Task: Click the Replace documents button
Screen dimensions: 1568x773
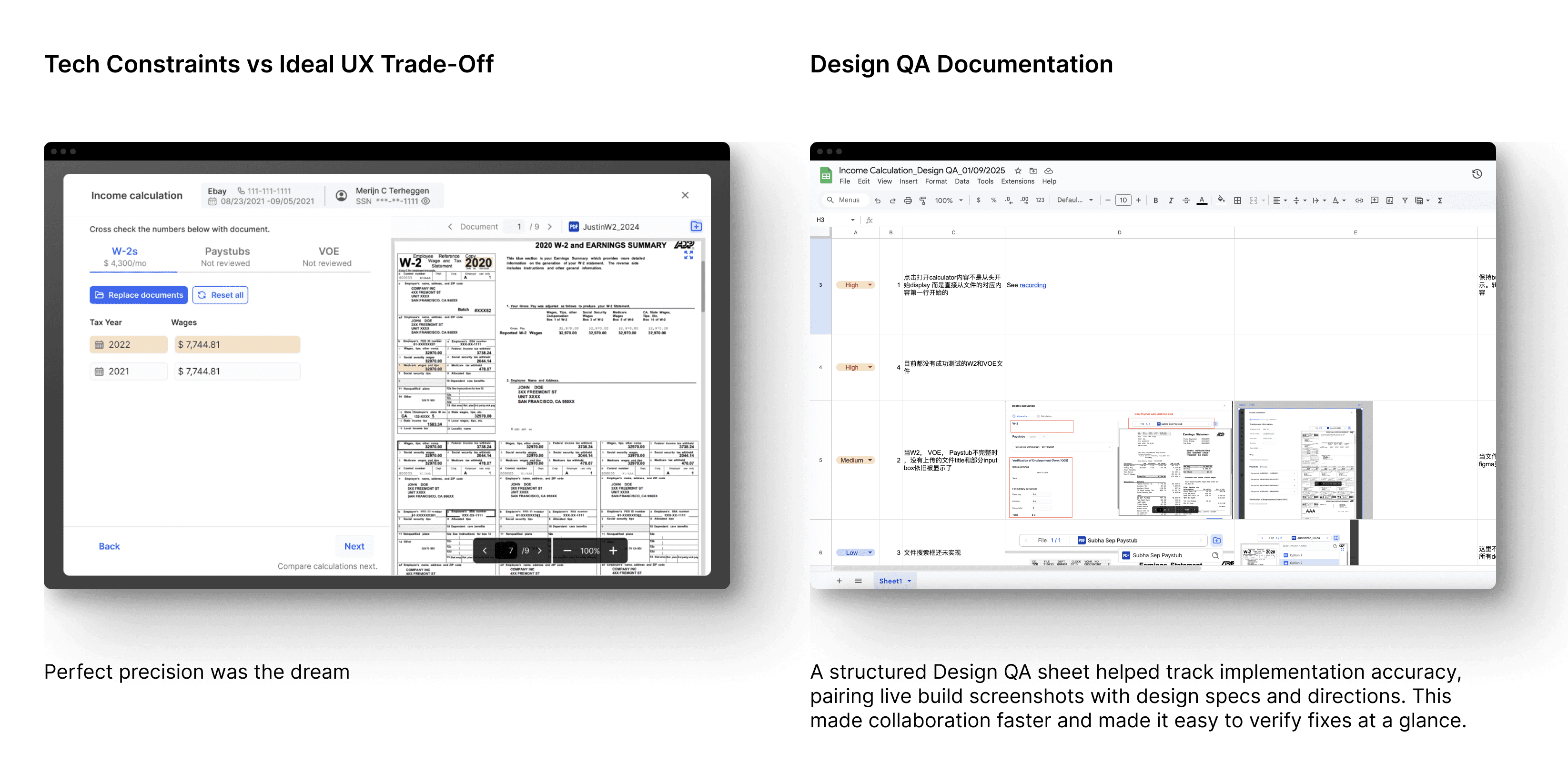Action: coord(139,295)
